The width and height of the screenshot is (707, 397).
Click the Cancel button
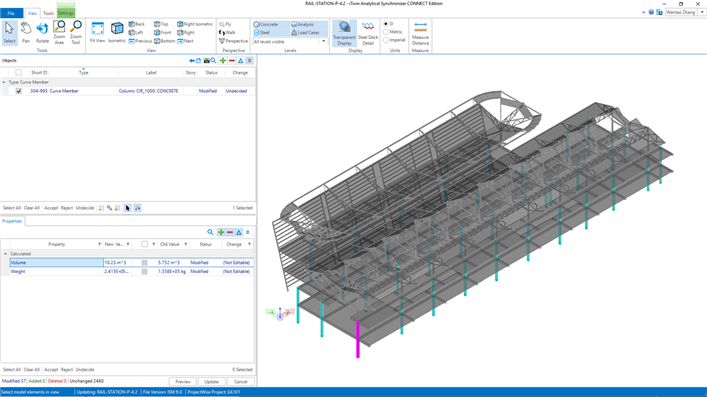(x=240, y=381)
